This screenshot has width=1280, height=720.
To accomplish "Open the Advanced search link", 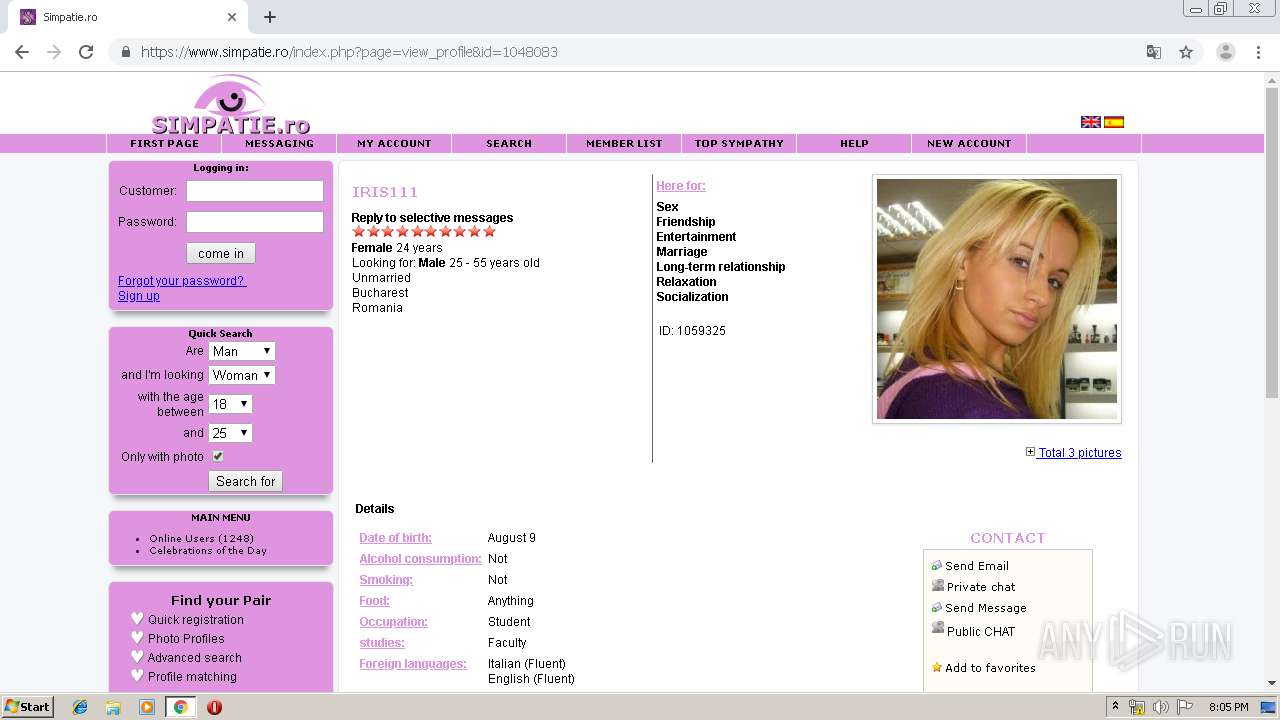I will coord(195,658).
